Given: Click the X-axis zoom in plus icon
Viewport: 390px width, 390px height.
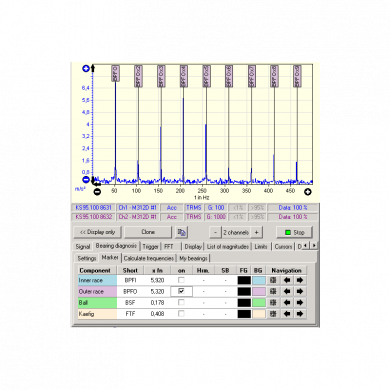Looking at the screenshot, I should (x=308, y=192).
